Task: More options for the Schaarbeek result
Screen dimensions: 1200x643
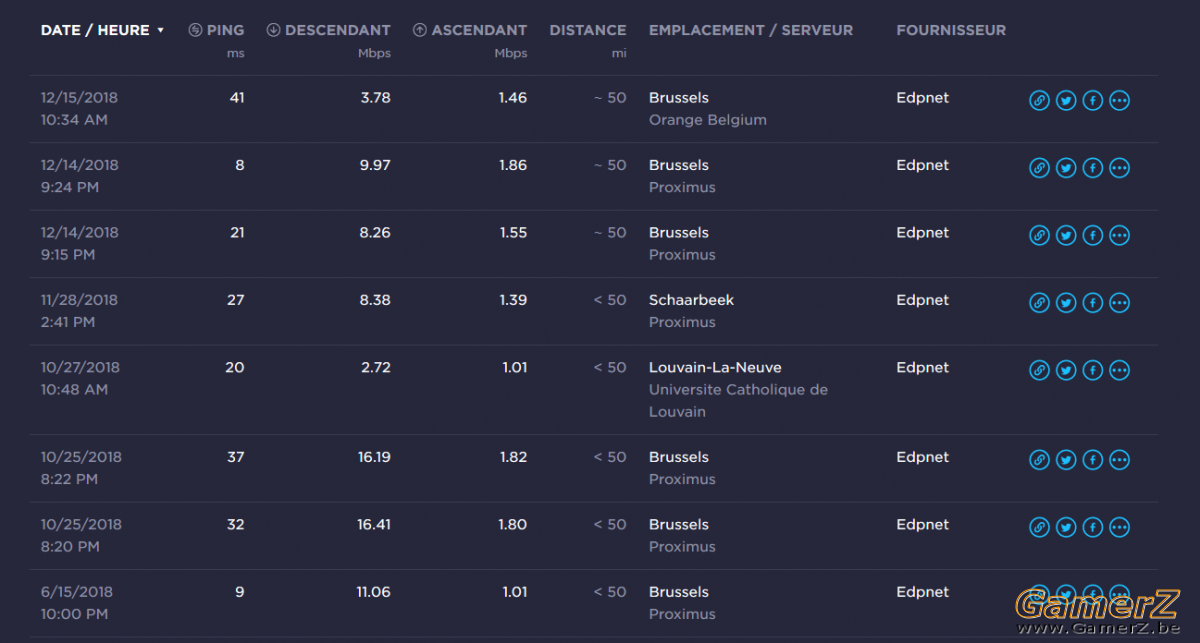Action: tap(1120, 303)
